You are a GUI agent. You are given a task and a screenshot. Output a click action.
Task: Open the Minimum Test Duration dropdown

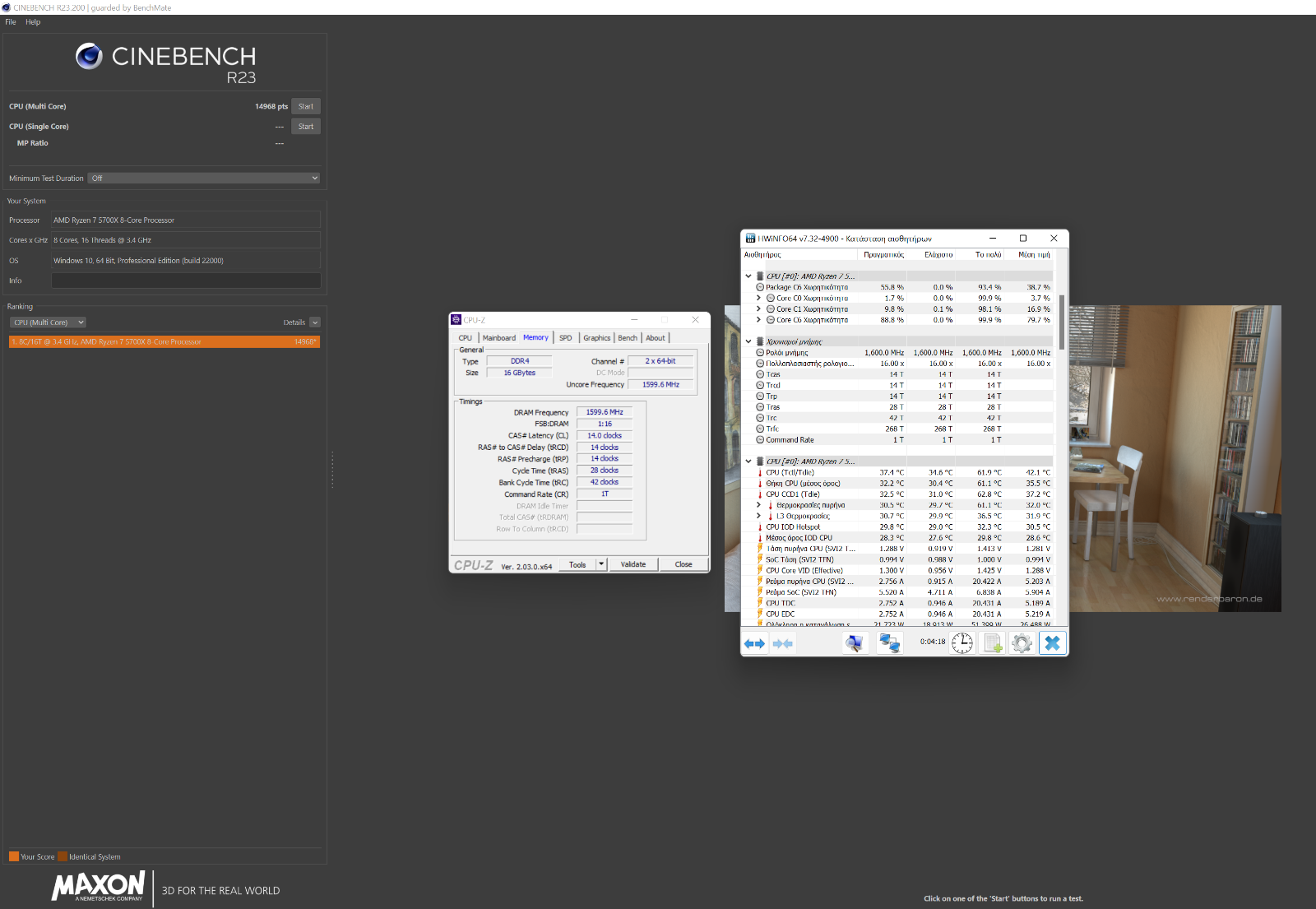pyautogui.click(x=204, y=179)
